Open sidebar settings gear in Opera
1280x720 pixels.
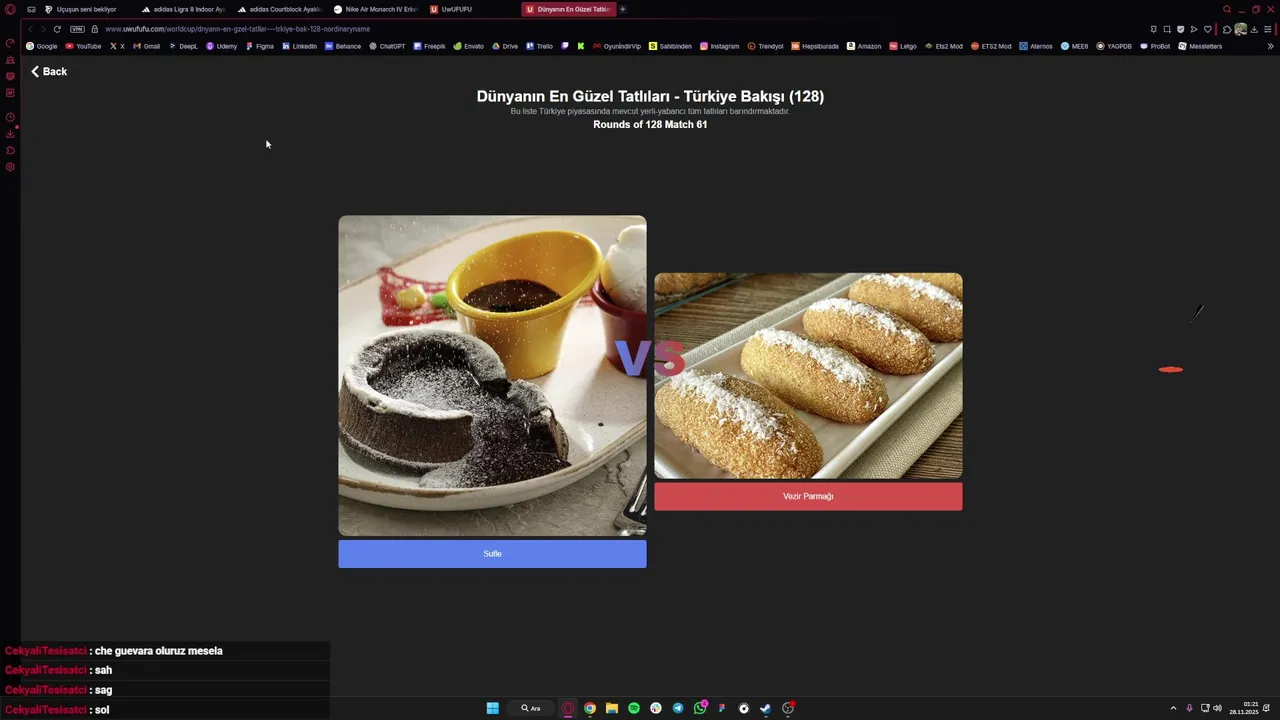point(10,167)
